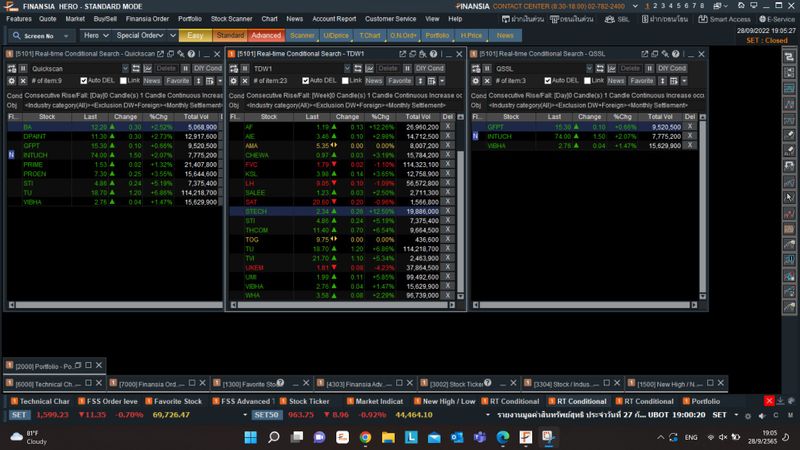Click the Screen No search field
Image resolution: width=800 pixels, height=450 pixels.
tap(41, 35)
